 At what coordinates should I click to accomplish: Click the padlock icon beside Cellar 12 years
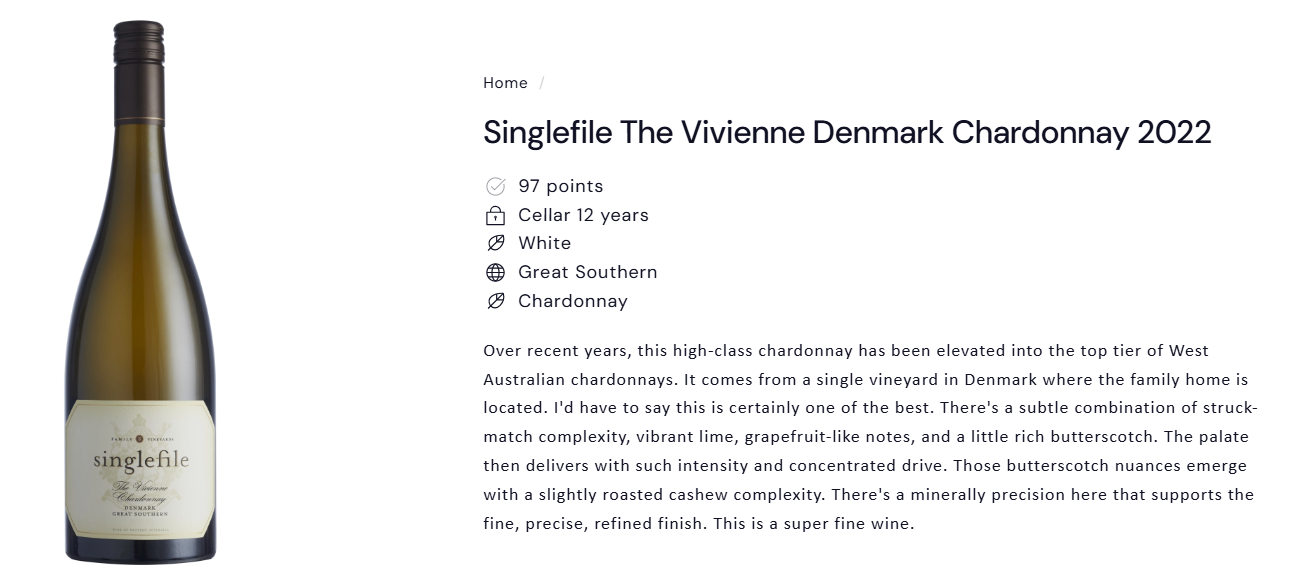(495, 215)
